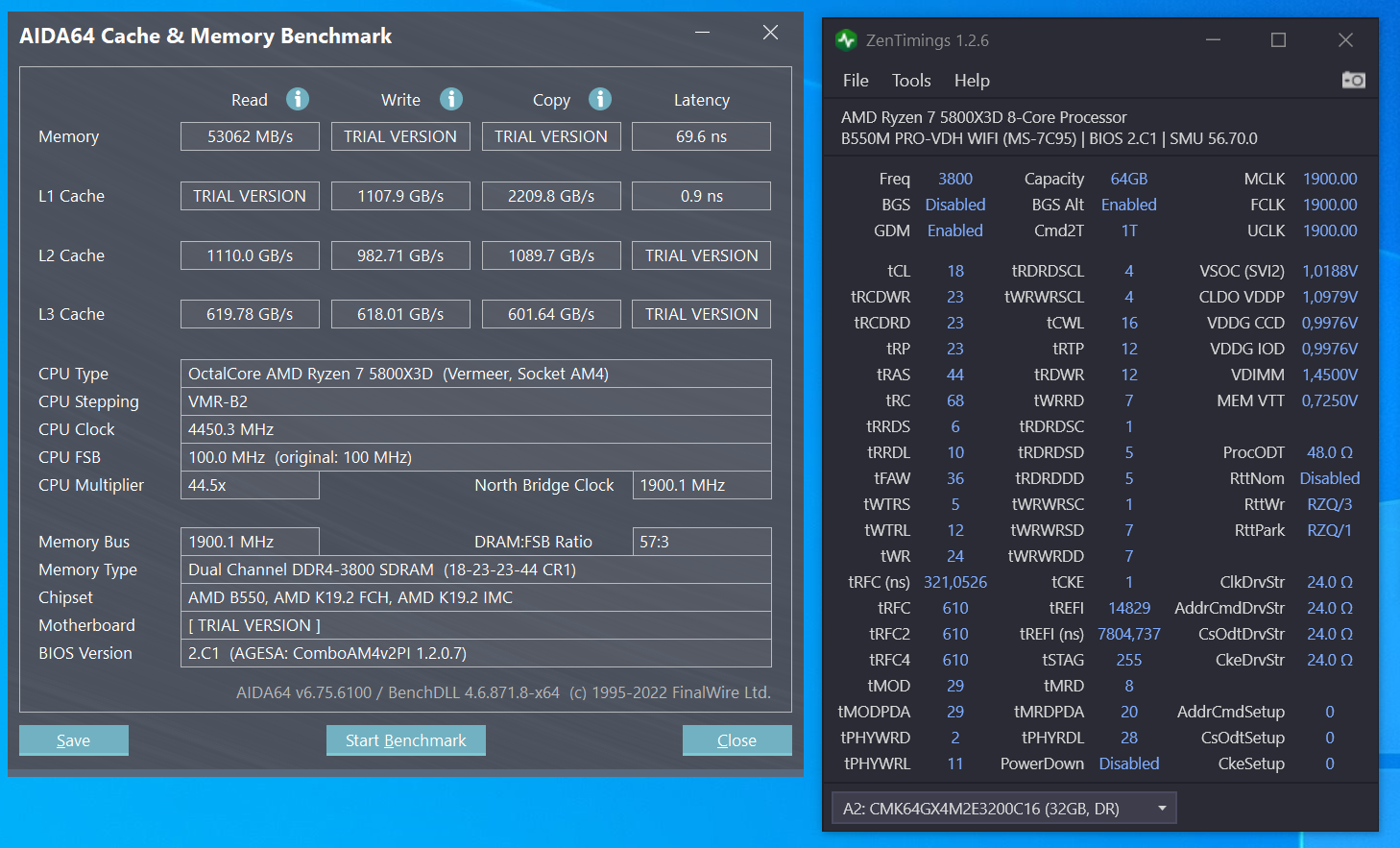Click the L1 Cache Copy 2209.8 GB/s field

point(551,196)
